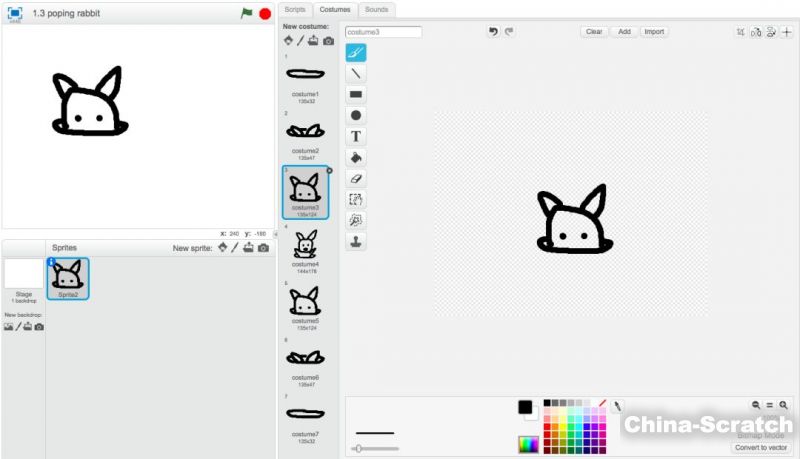The height and width of the screenshot is (459, 800).
Task: Click the green flag to start
Action: 246,13
